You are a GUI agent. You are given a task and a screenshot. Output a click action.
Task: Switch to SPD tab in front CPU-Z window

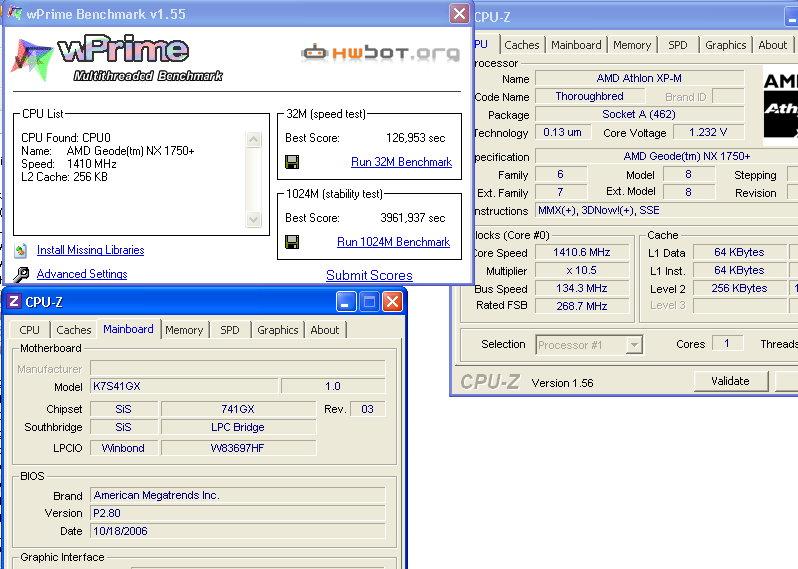point(230,330)
